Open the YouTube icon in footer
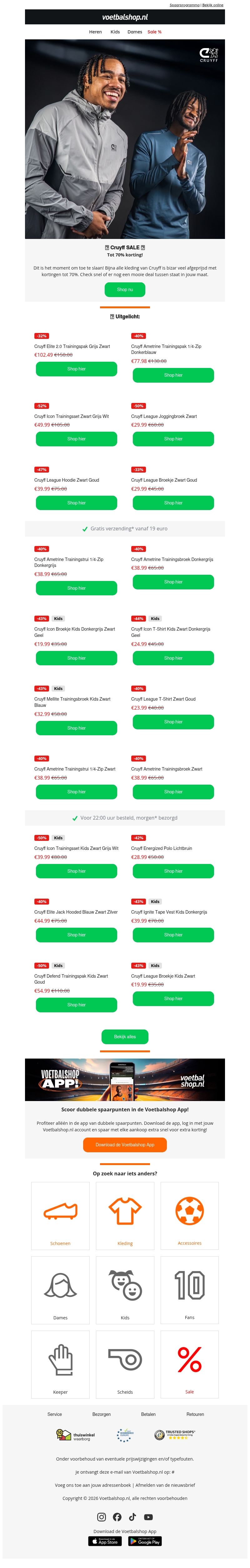Screen dimensions: 250x1568 click(x=148, y=1516)
